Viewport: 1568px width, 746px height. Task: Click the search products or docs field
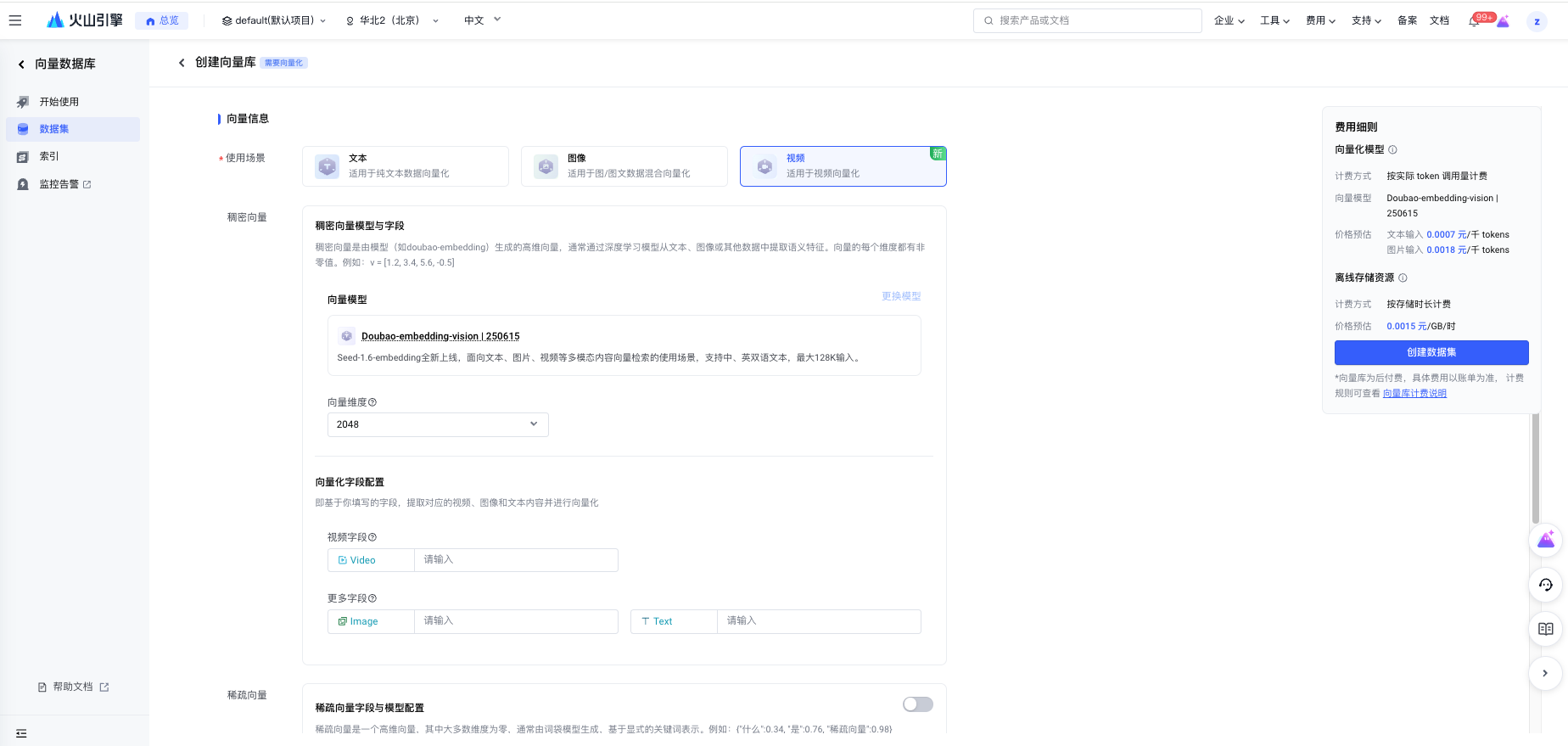pyautogui.click(x=1088, y=20)
